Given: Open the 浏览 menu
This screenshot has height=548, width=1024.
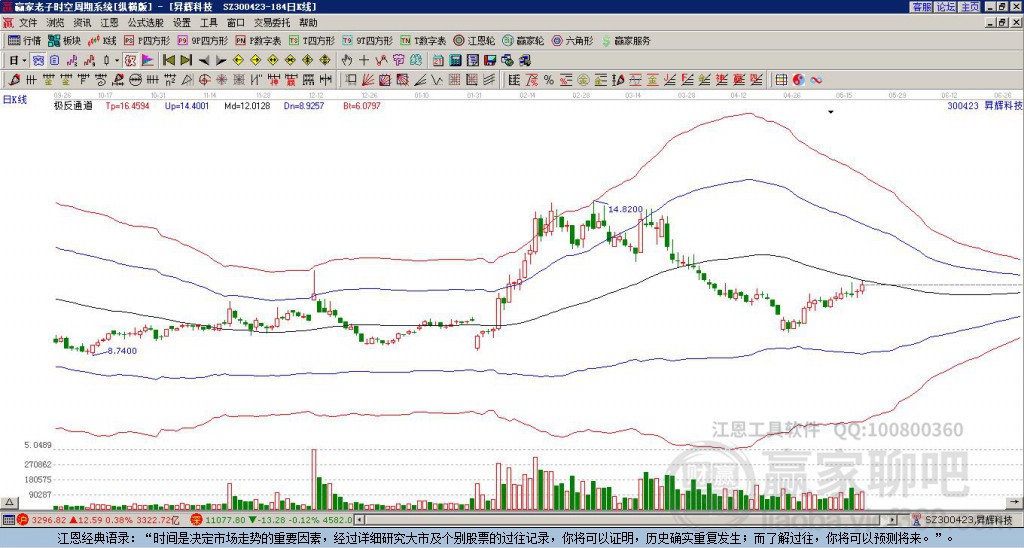Looking at the screenshot, I should [x=56, y=23].
